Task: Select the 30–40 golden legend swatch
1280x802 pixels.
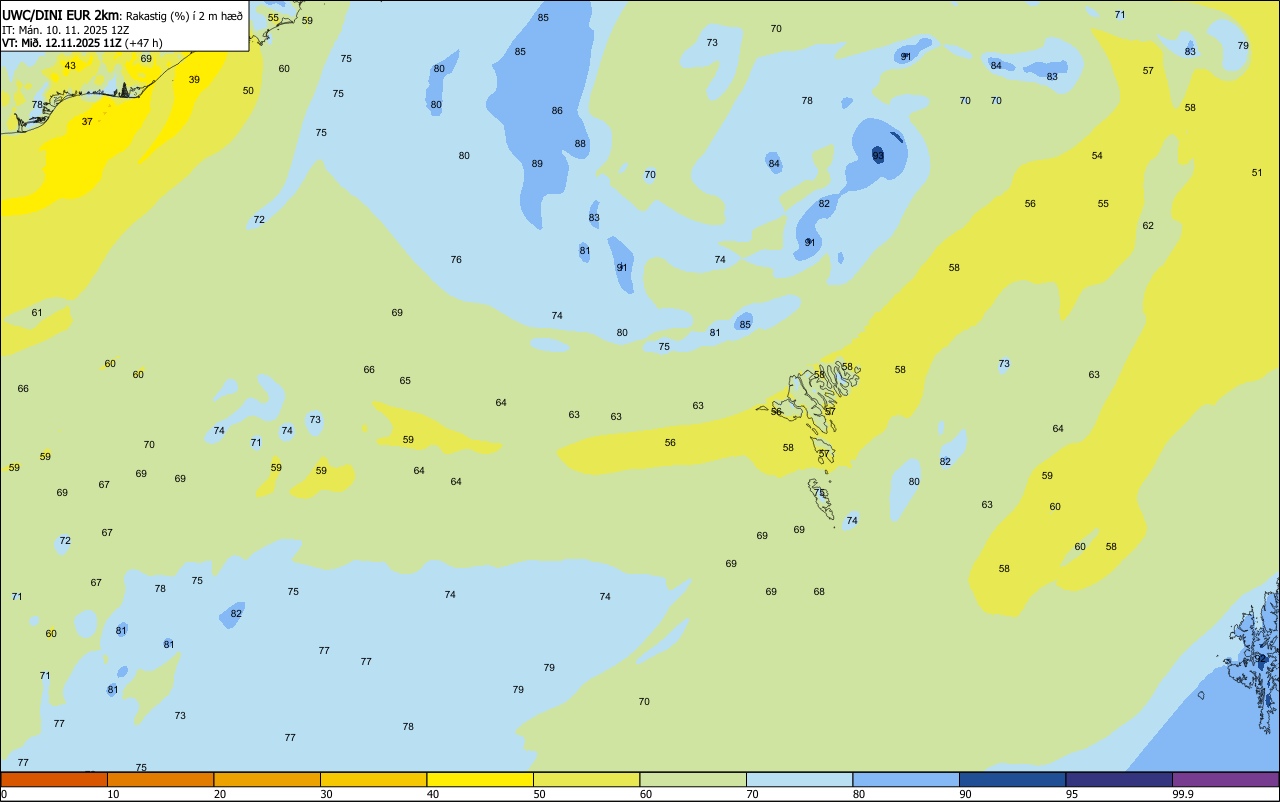Action: (373, 779)
